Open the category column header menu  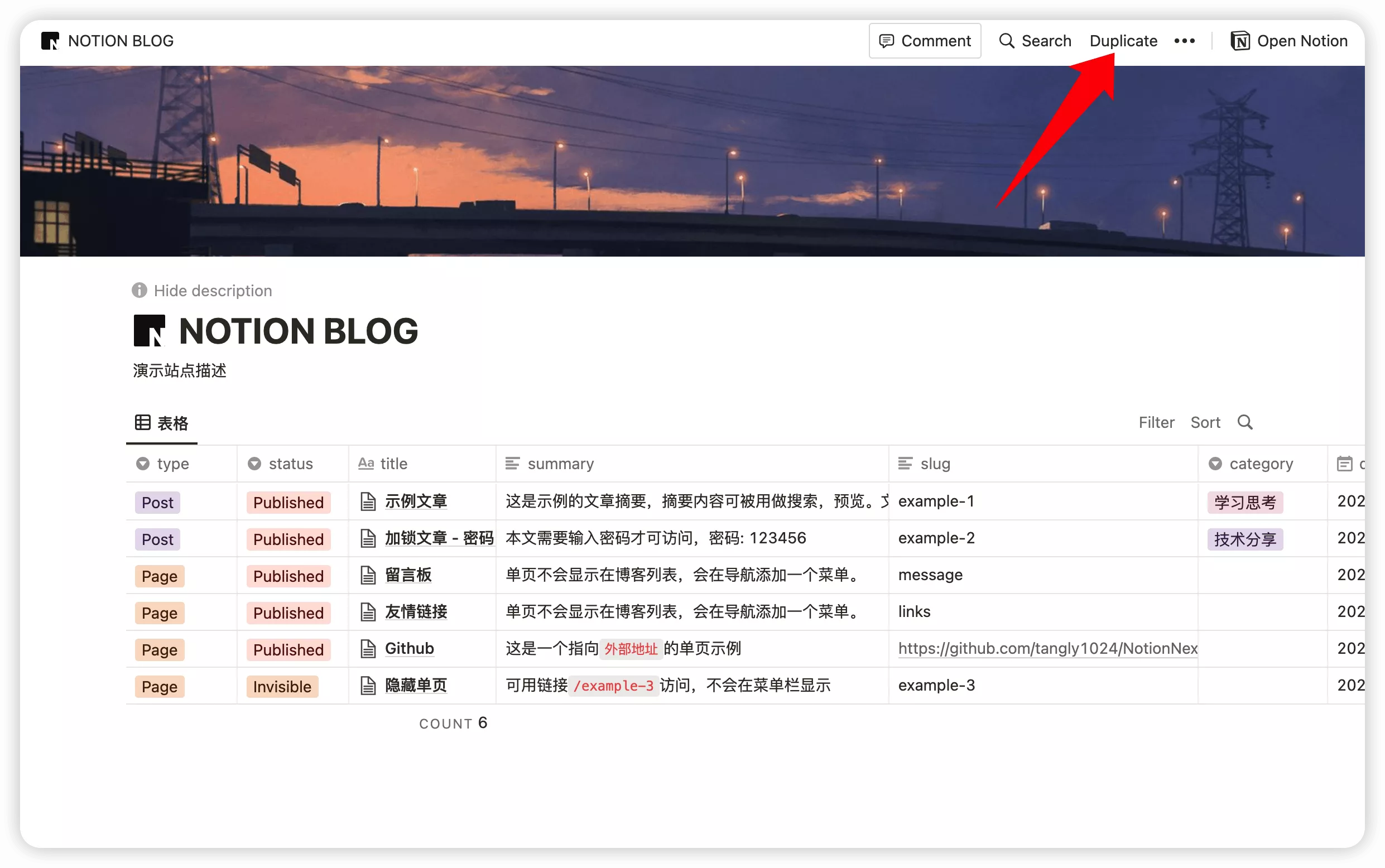click(x=1261, y=464)
